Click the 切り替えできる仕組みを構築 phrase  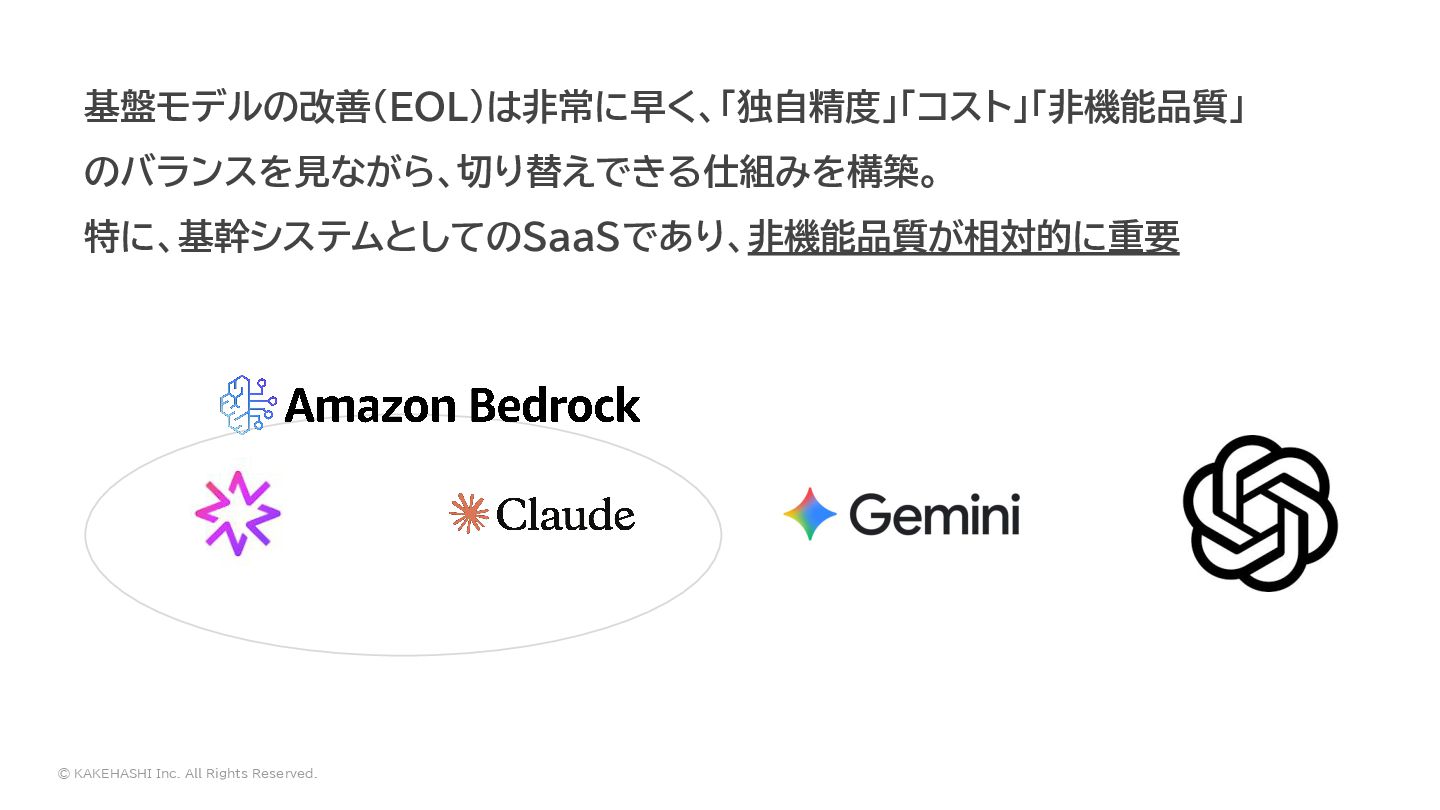click(x=698, y=173)
